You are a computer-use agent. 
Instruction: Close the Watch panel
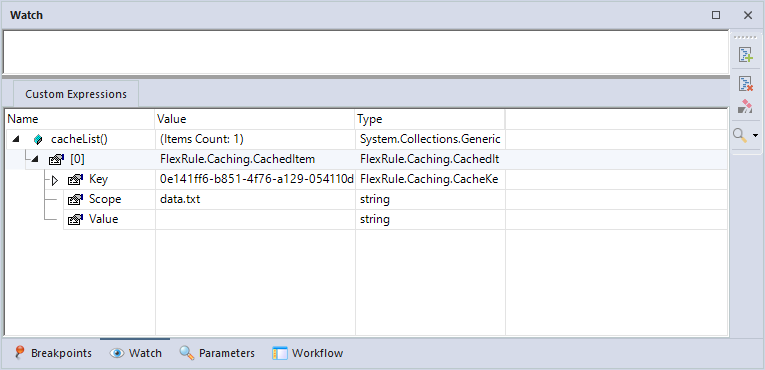coord(747,15)
